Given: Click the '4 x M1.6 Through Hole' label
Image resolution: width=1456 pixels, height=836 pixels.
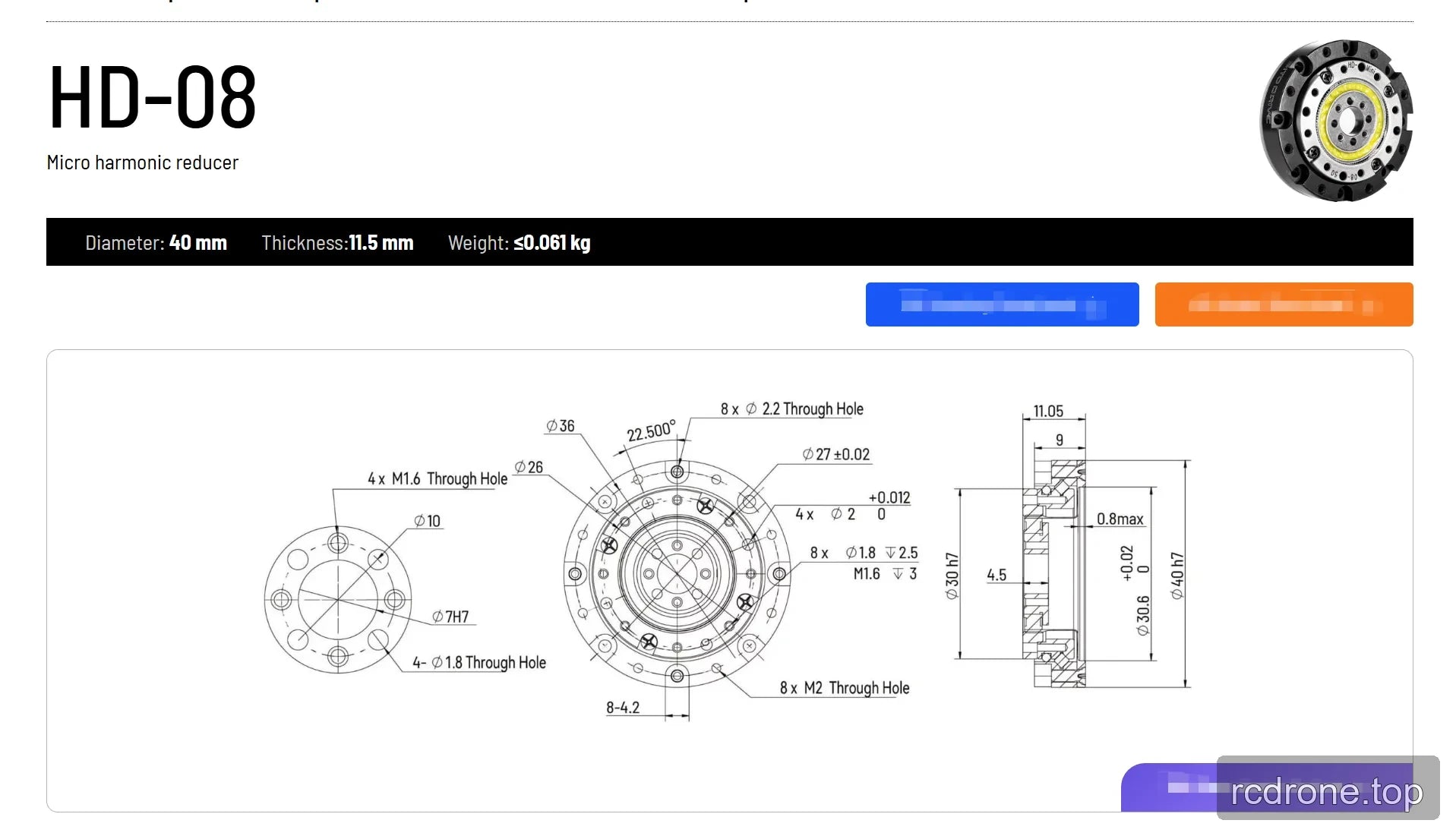Looking at the screenshot, I should [437, 479].
